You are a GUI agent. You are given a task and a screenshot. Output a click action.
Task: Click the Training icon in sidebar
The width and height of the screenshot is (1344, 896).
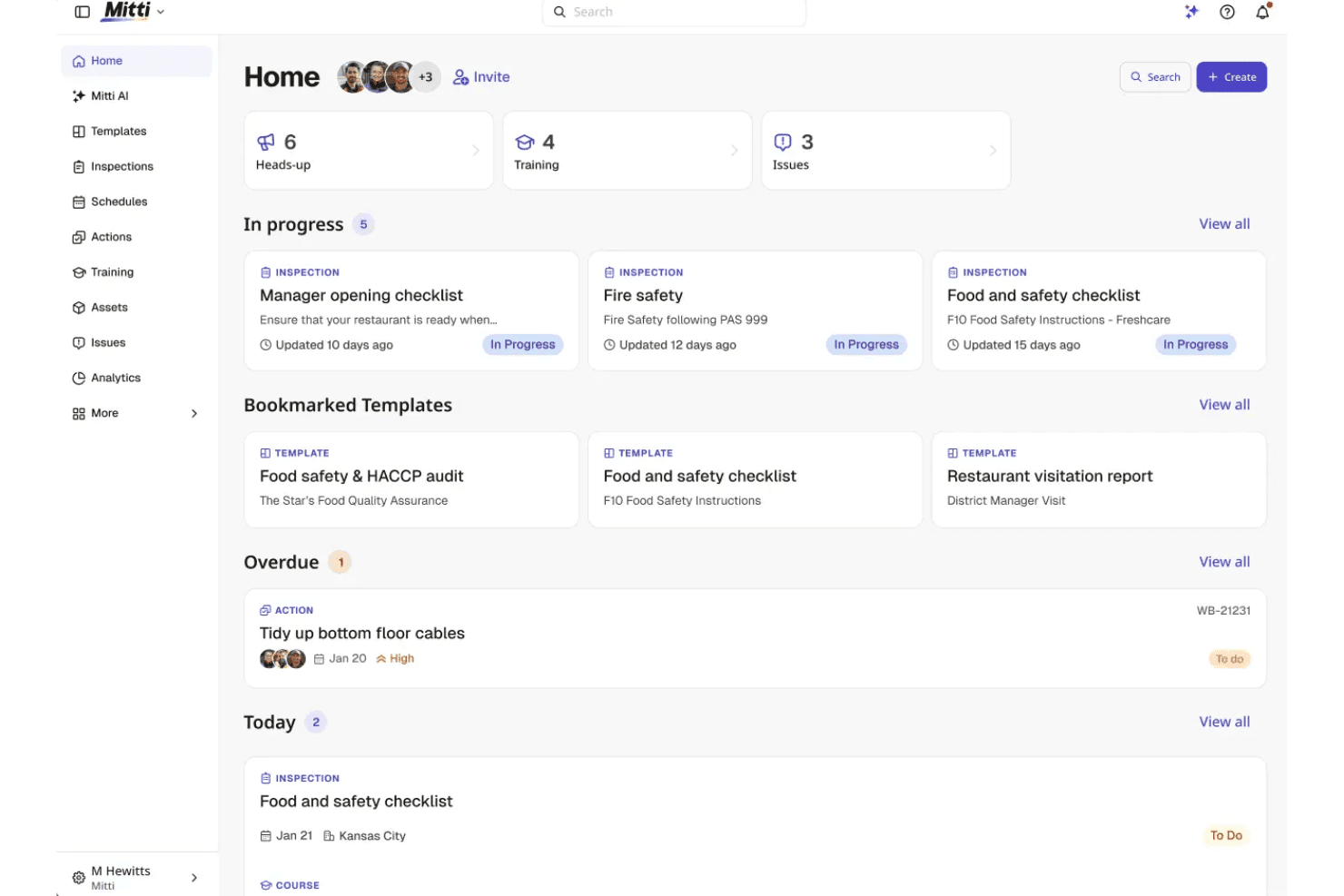(79, 272)
